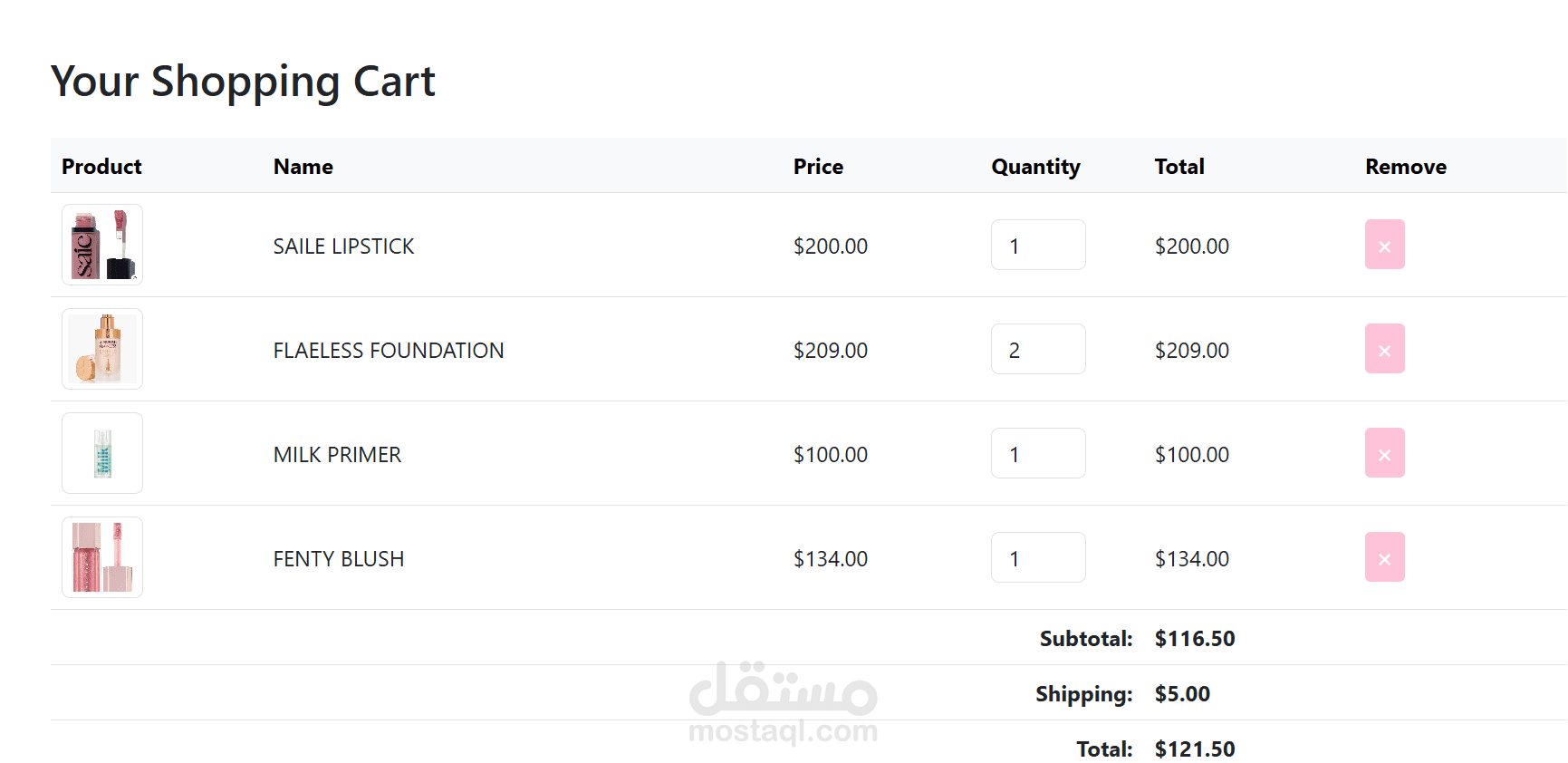Delete Milk Primer using X button

pos(1384,453)
